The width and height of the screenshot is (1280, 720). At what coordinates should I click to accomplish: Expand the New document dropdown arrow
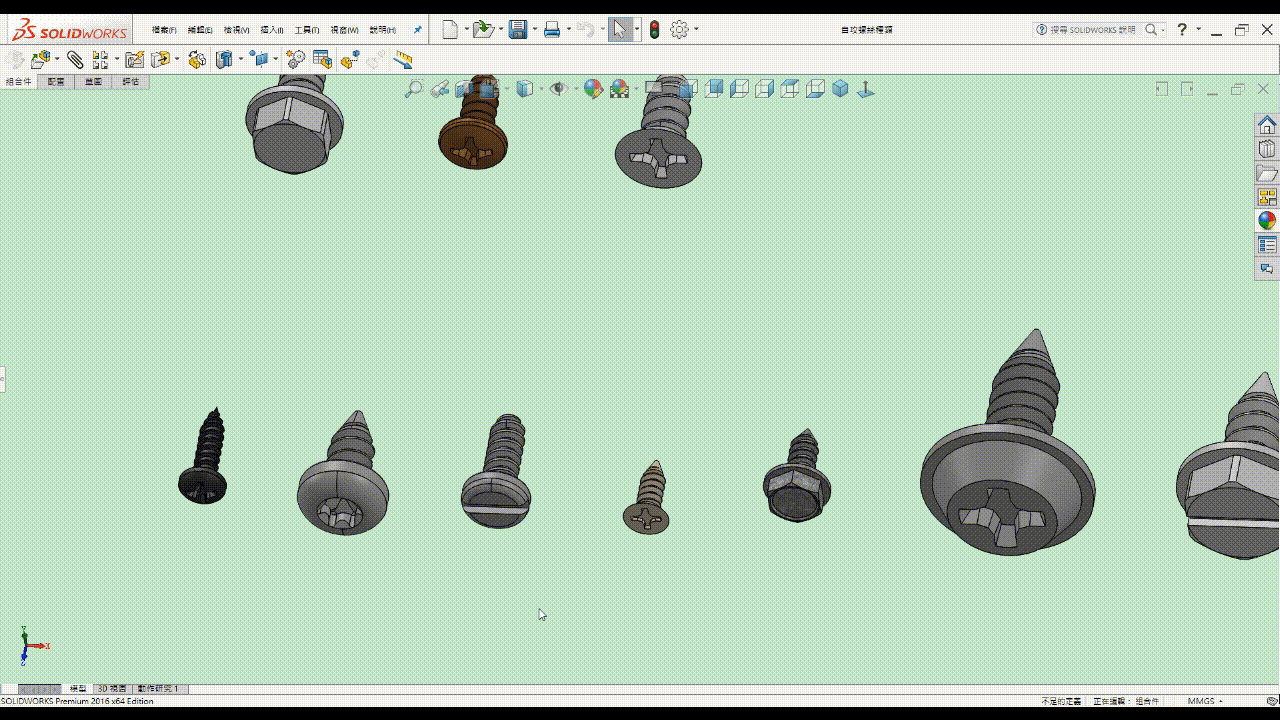466,30
